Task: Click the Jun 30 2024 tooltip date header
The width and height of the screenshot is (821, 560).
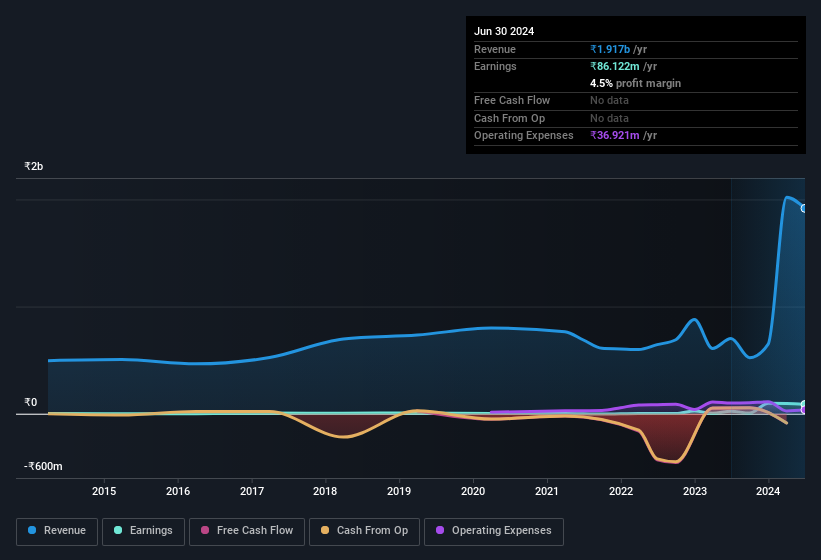Action: [x=504, y=31]
